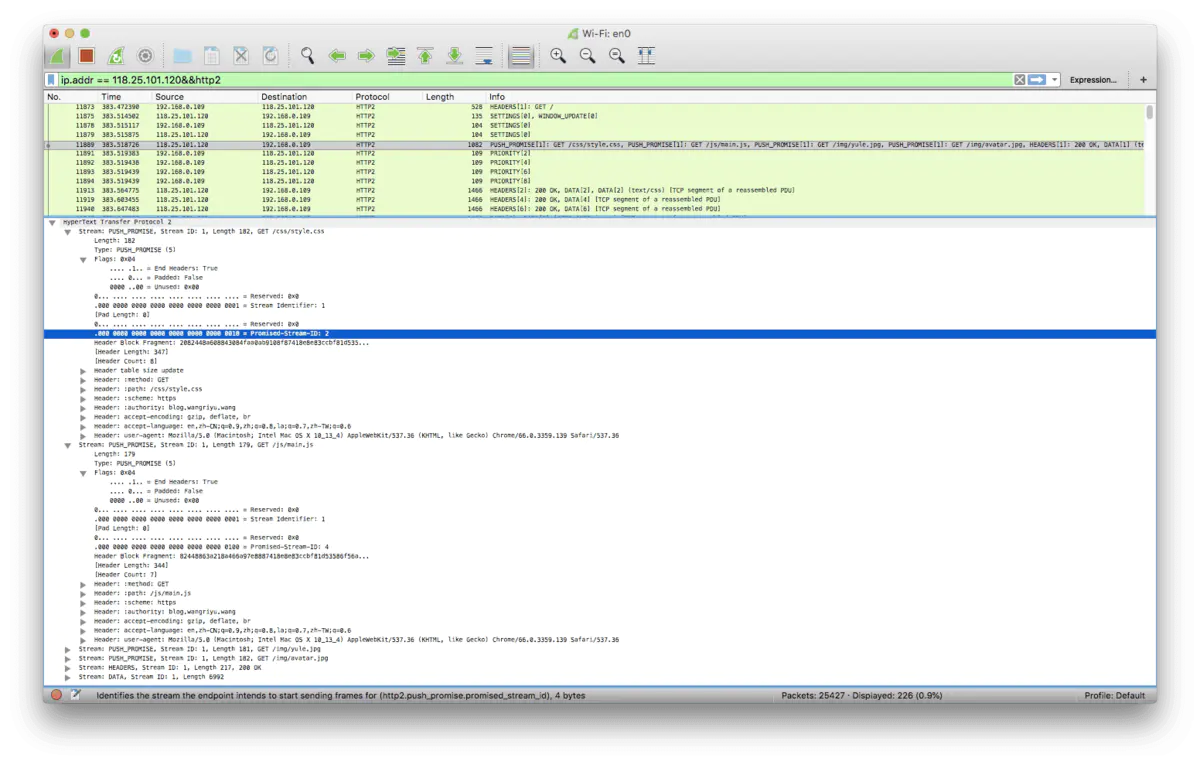Toggle packet list colorization
Viewport: 1200px width, 765px height.
click(521, 57)
